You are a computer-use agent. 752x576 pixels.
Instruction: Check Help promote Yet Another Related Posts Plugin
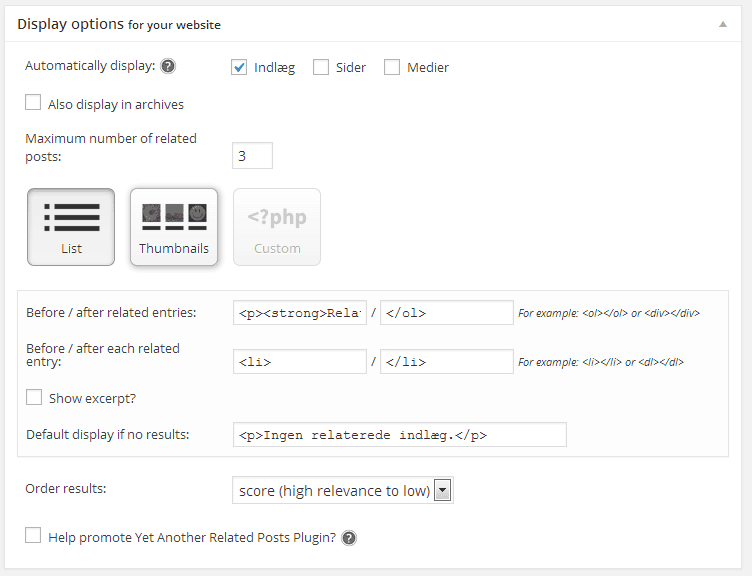(33, 535)
